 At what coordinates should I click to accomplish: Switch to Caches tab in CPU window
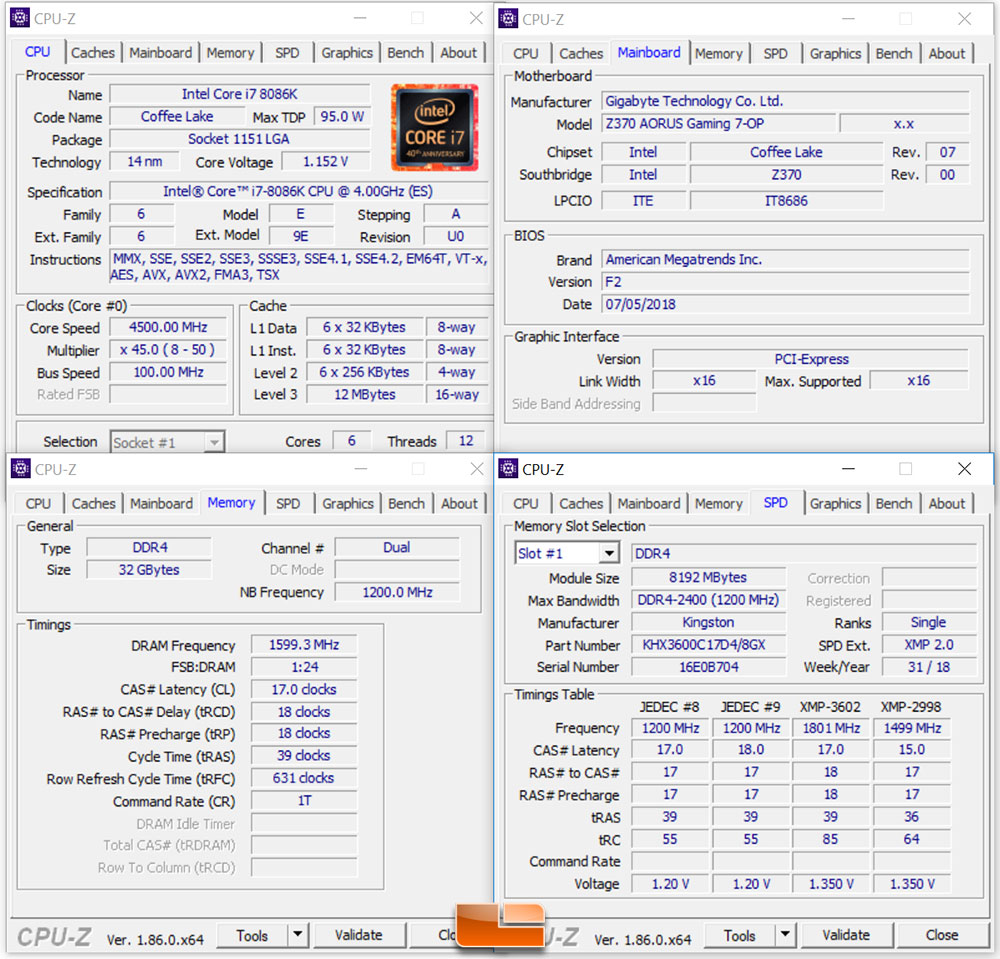tap(93, 53)
